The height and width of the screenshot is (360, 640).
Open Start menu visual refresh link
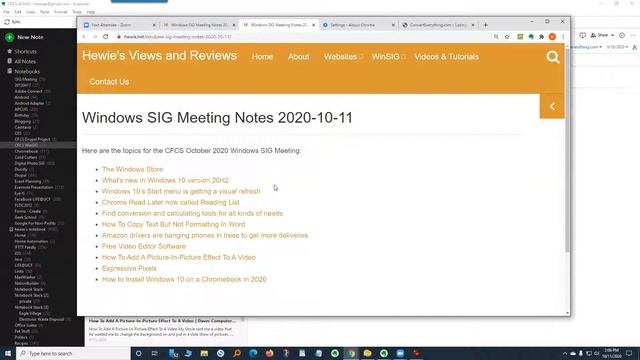pos(181,191)
